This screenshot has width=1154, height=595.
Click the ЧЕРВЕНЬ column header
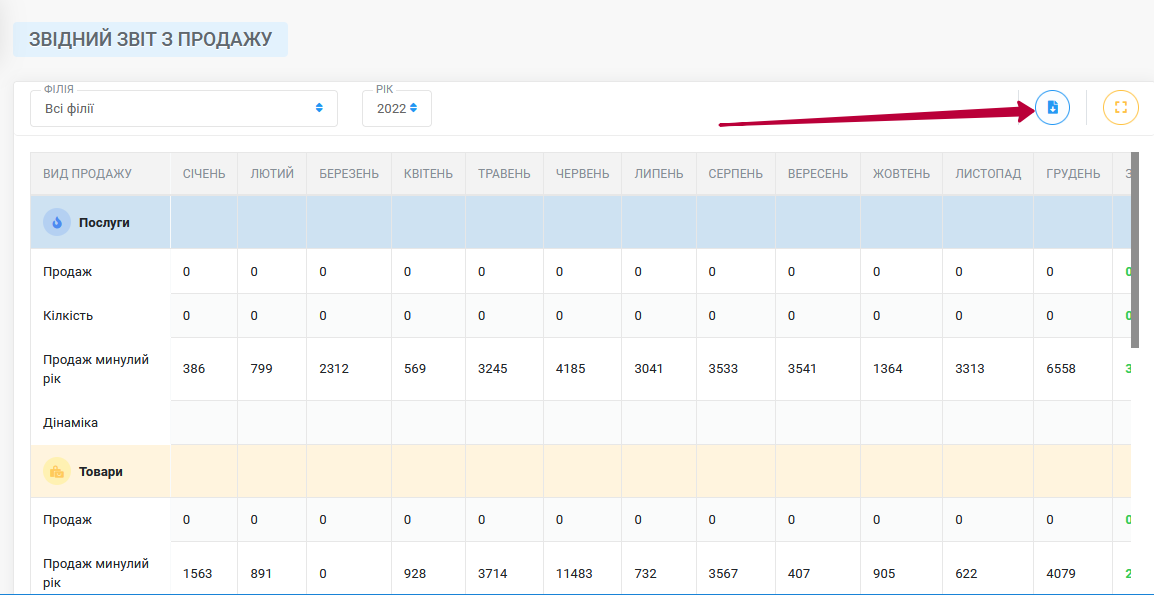coord(583,174)
